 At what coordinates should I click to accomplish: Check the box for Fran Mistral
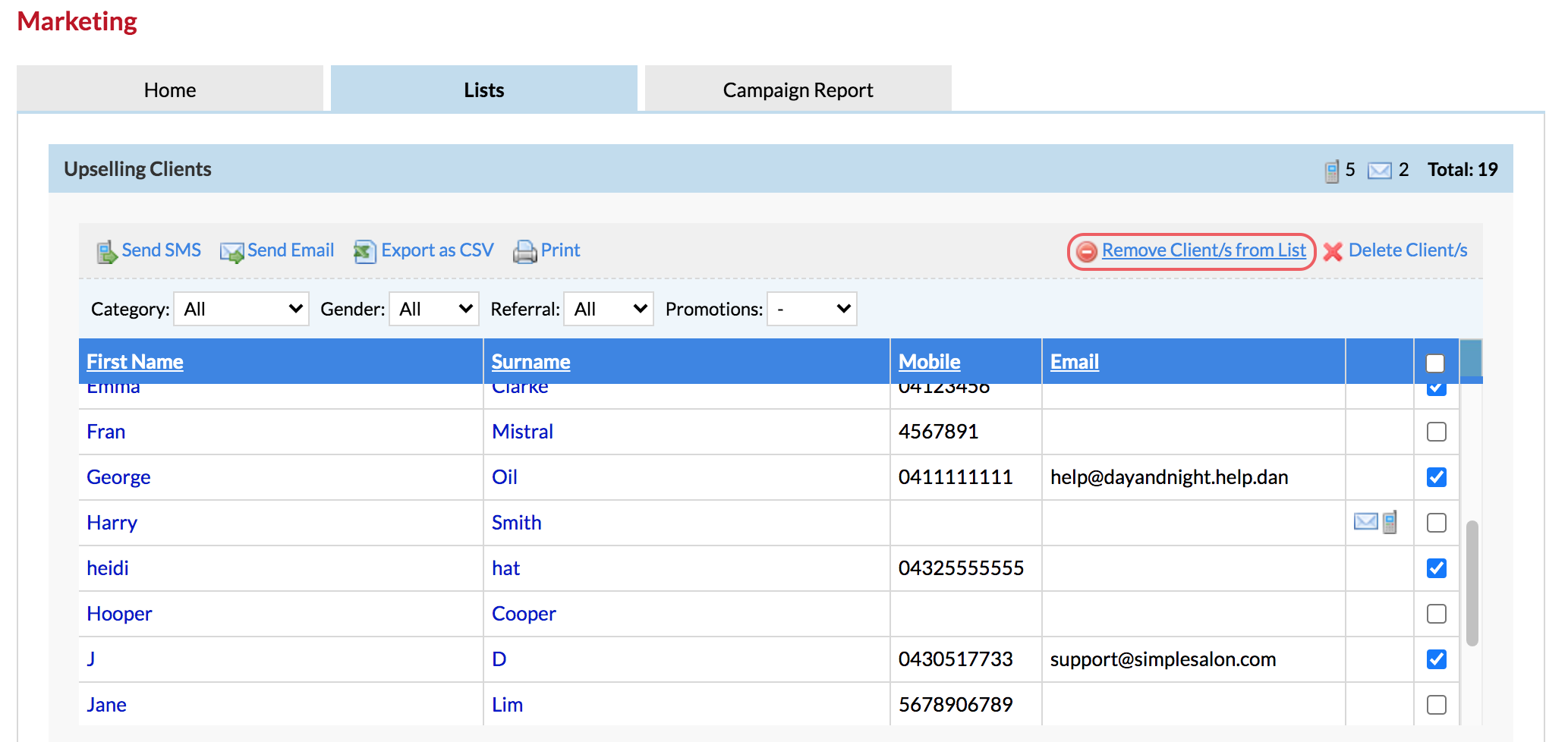point(1437,432)
